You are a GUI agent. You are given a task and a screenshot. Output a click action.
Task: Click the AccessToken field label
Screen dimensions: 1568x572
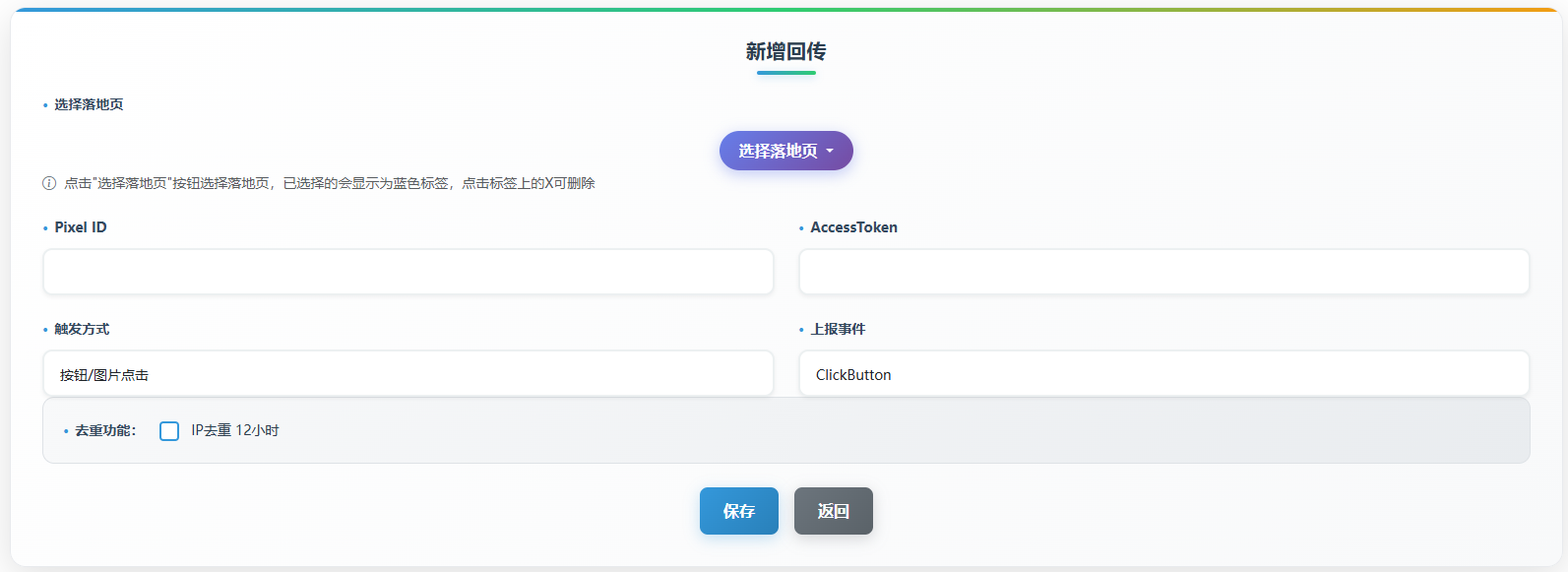click(853, 227)
